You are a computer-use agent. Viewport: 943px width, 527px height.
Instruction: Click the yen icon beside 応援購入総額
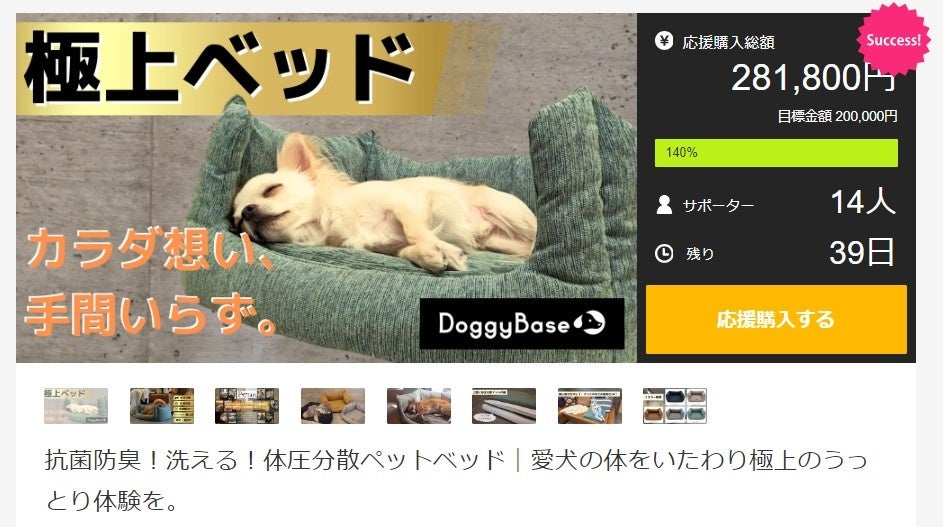664,42
